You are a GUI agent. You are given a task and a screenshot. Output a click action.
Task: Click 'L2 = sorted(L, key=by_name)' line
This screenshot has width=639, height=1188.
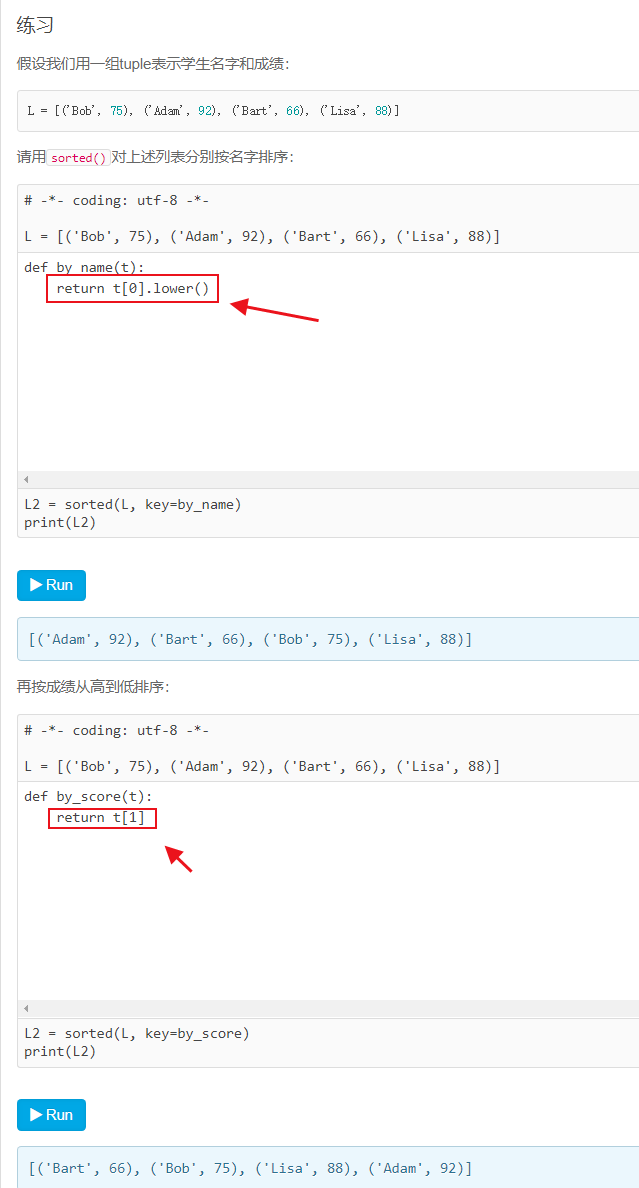pyautogui.click(x=133, y=505)
